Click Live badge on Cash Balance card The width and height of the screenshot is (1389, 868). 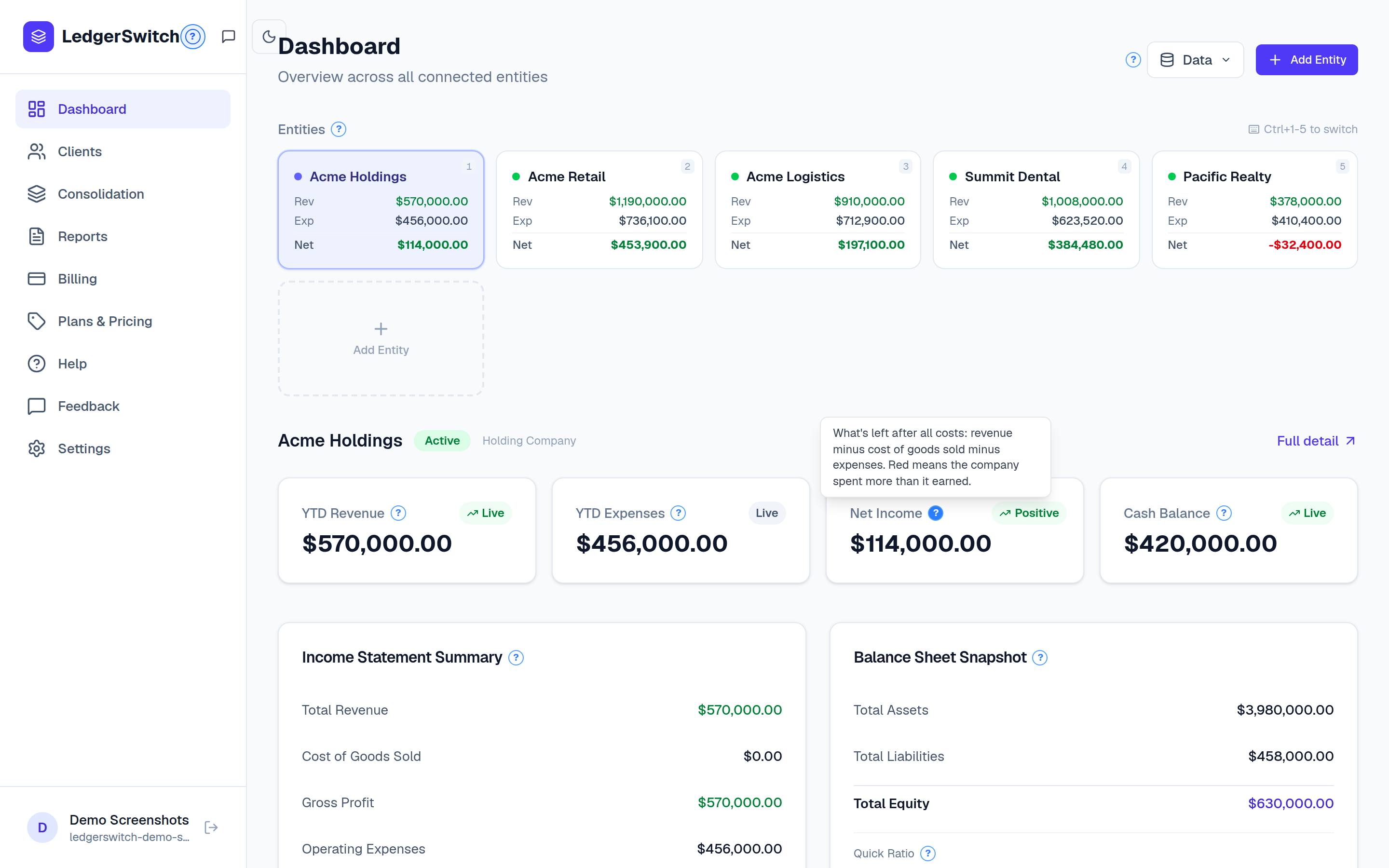(x=1307, y=513)
